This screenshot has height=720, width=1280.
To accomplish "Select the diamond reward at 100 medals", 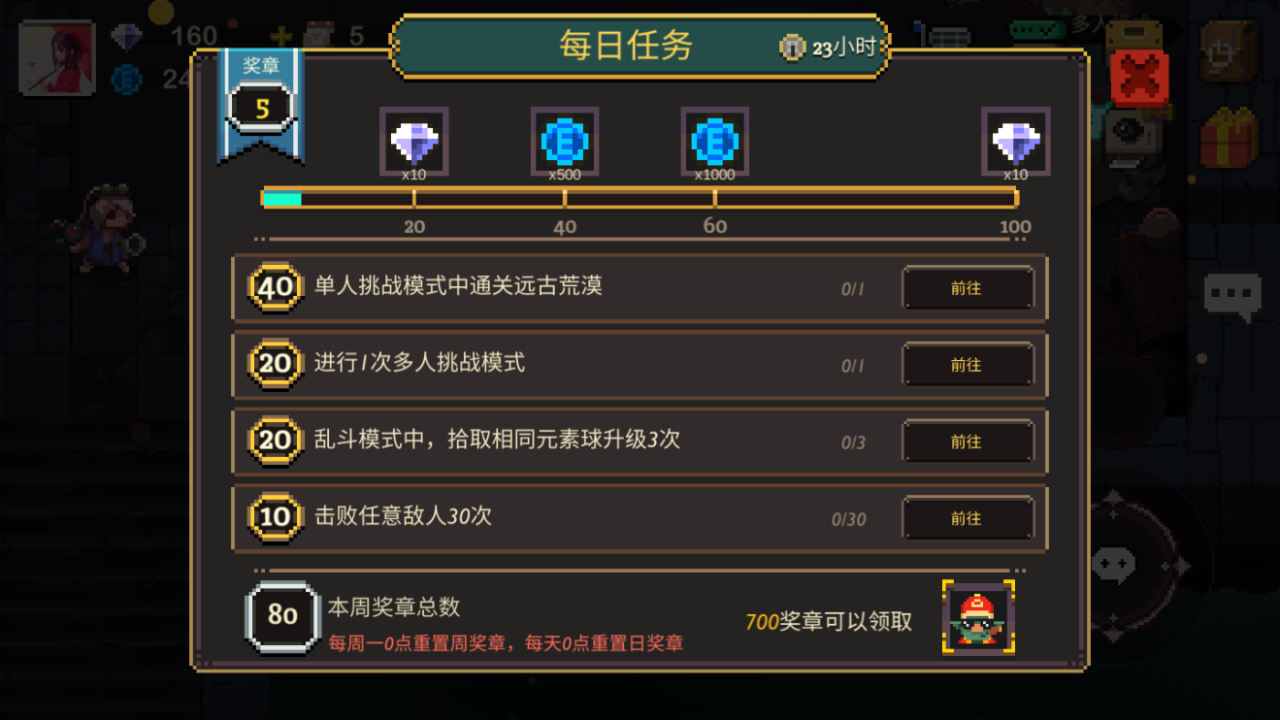I will click(1016, 142).
